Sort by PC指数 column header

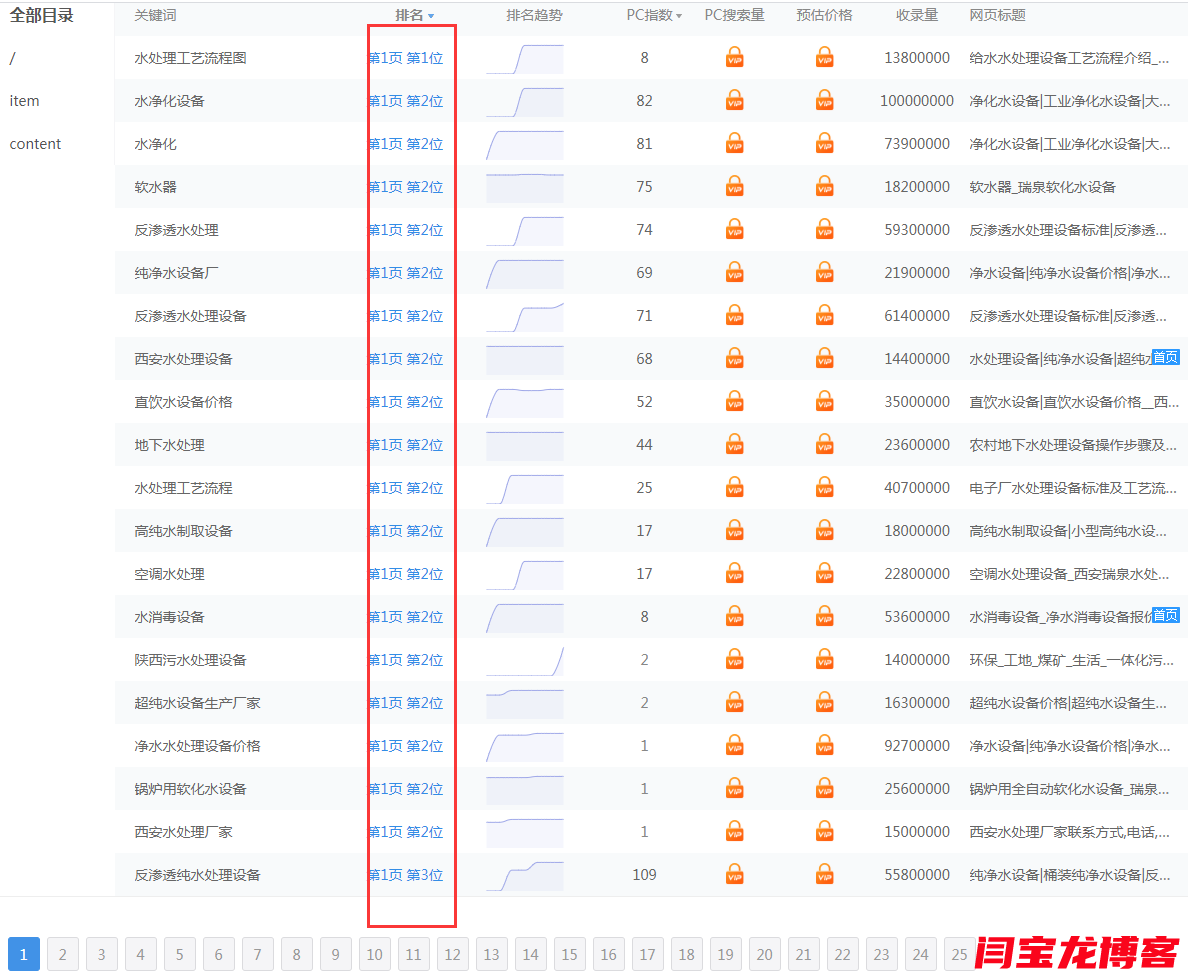[654, 15]
